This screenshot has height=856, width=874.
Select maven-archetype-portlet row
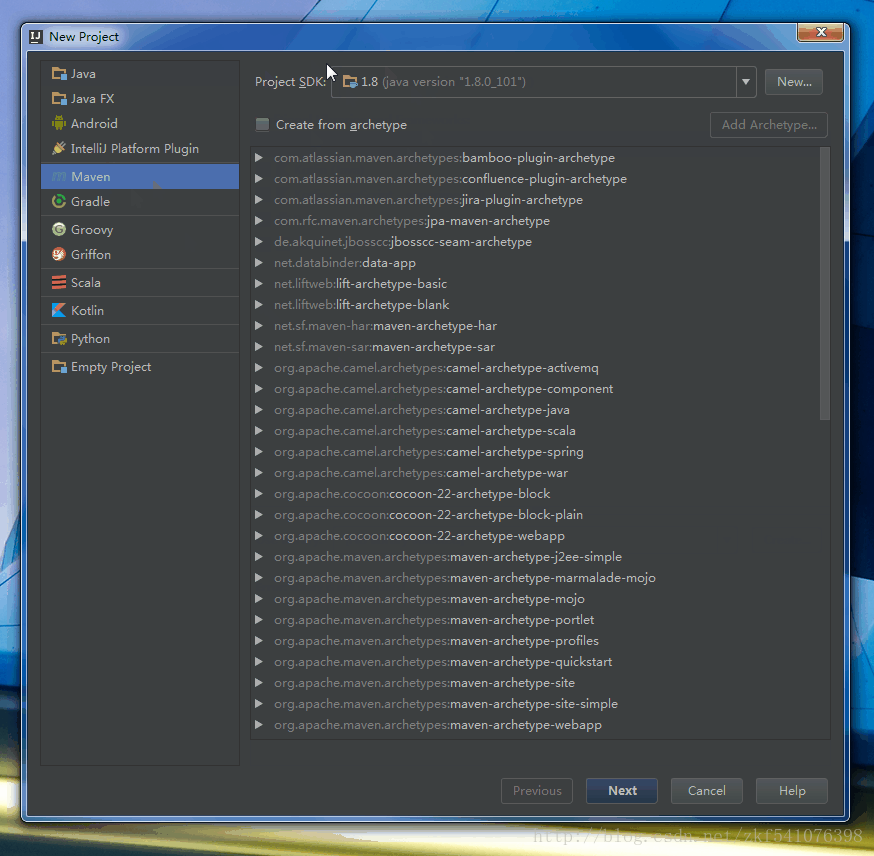[535, 620]
